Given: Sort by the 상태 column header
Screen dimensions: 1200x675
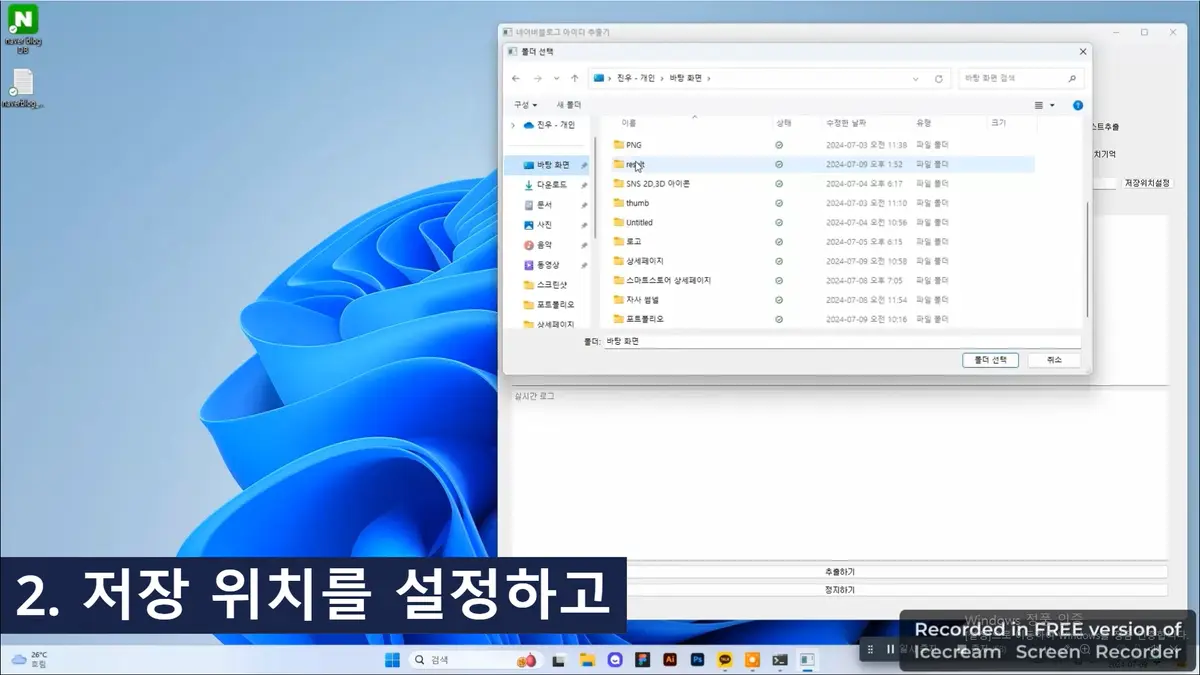Looking at the screenshot, I should point(784,123).
